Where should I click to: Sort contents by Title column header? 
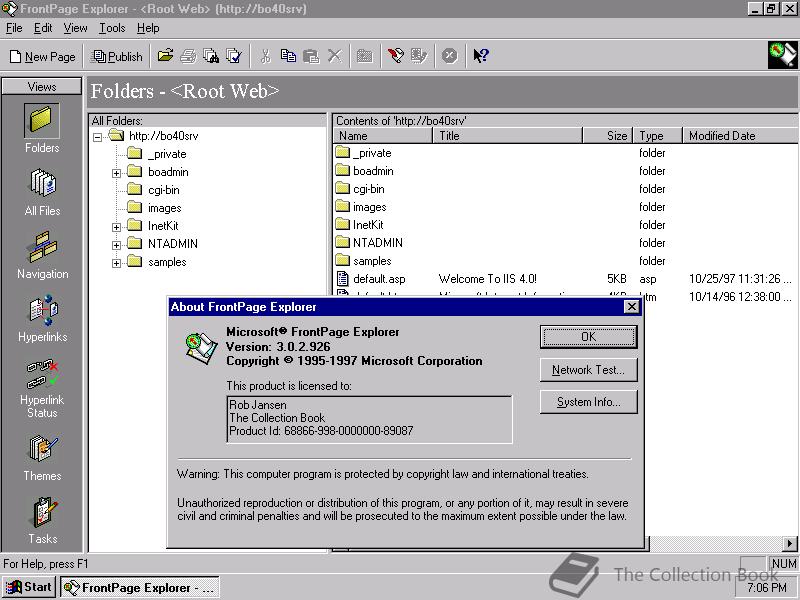pyautogui.click(x=508, y=136)
